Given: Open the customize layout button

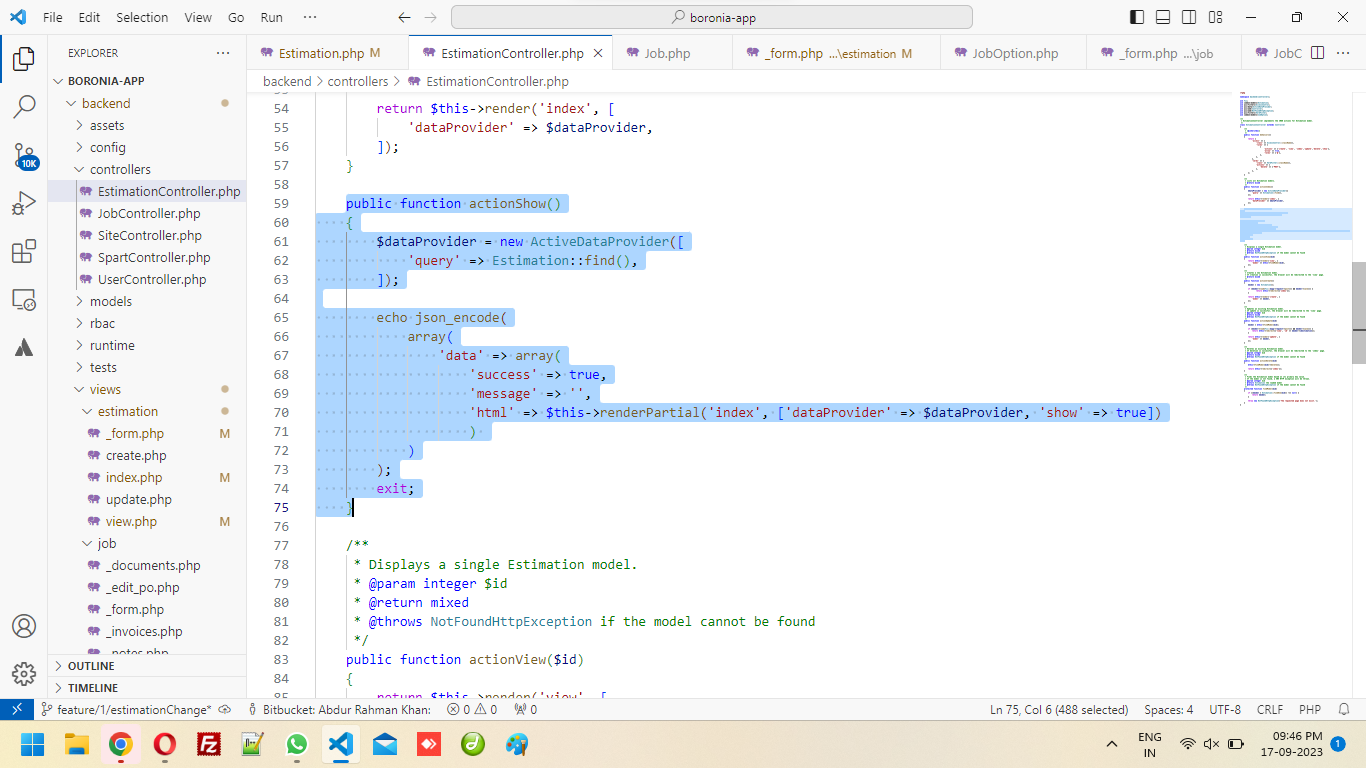Looking at the screenshot, I should point(1215,17).
